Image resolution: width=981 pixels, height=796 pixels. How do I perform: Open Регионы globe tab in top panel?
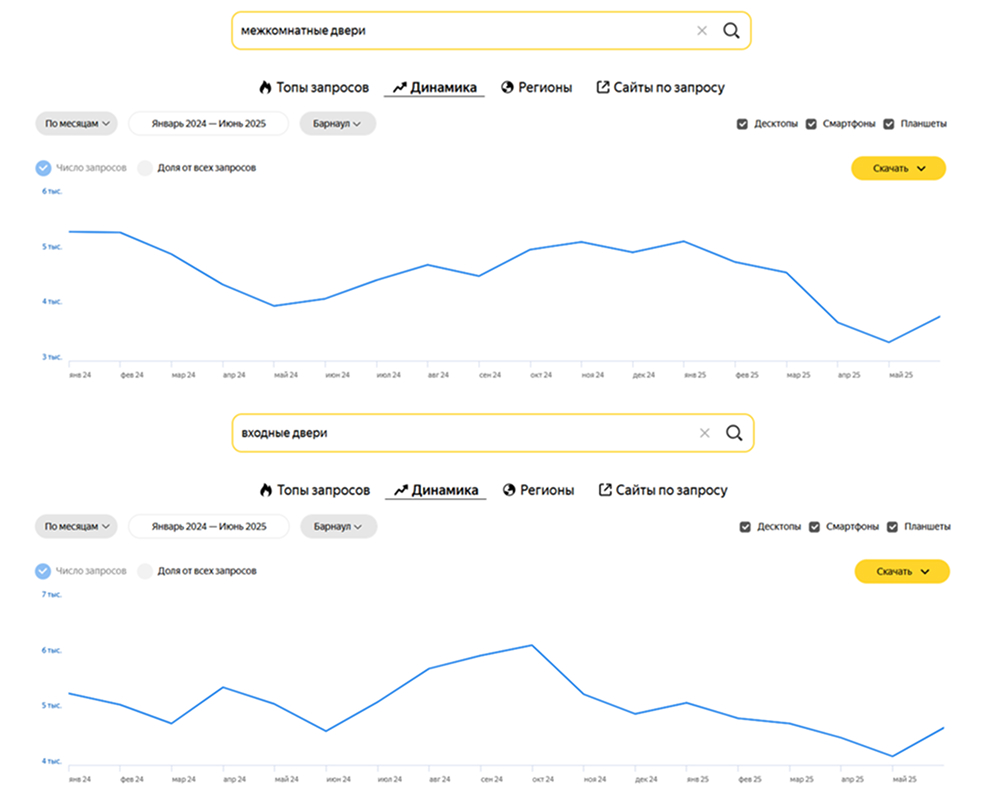(537, 88)
